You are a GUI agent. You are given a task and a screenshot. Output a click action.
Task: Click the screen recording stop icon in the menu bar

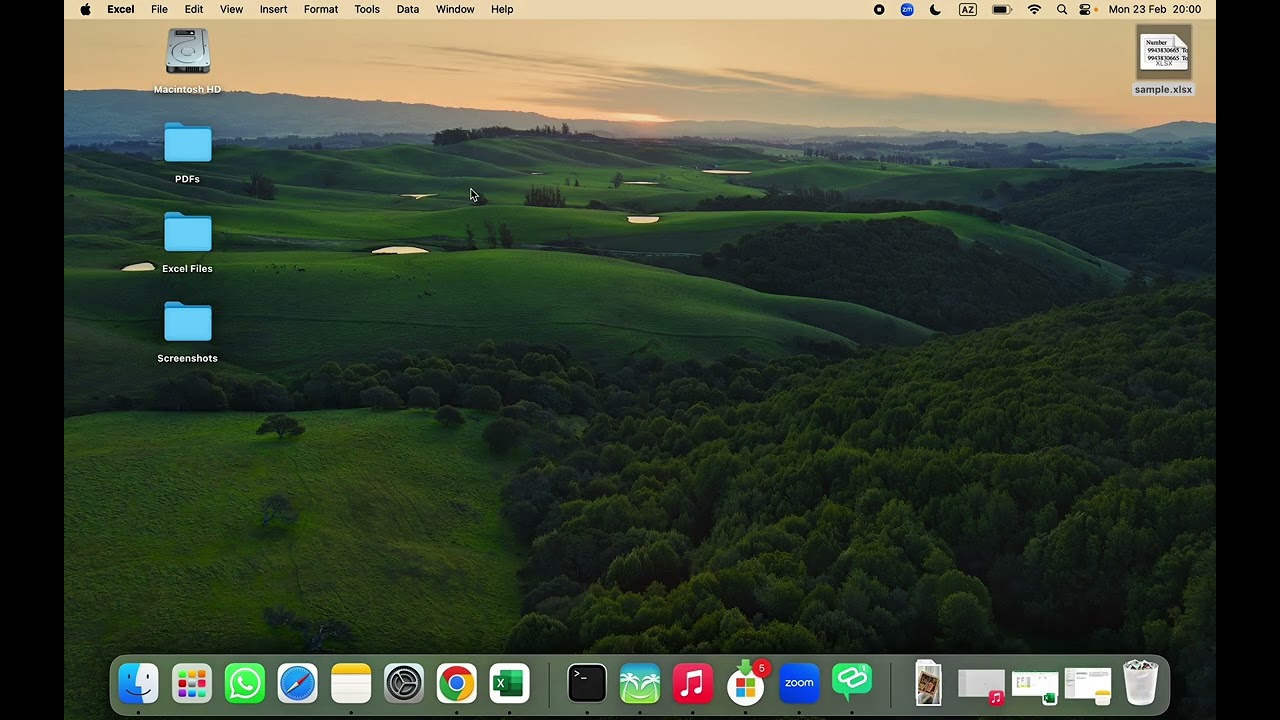tap(879, 10)
